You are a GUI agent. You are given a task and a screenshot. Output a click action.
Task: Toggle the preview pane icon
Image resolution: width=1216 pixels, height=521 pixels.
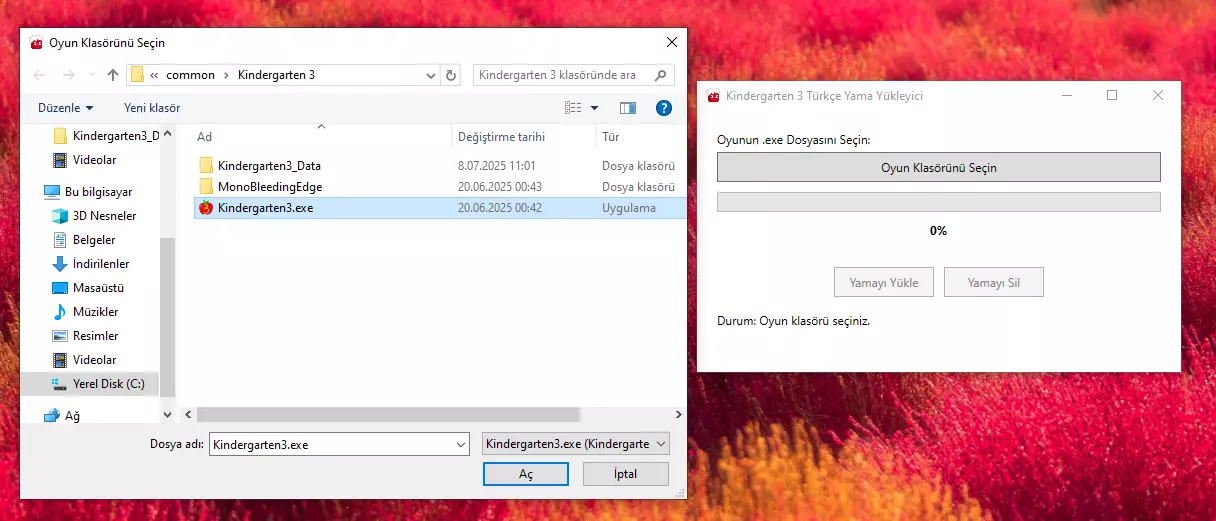coord(628,107)
